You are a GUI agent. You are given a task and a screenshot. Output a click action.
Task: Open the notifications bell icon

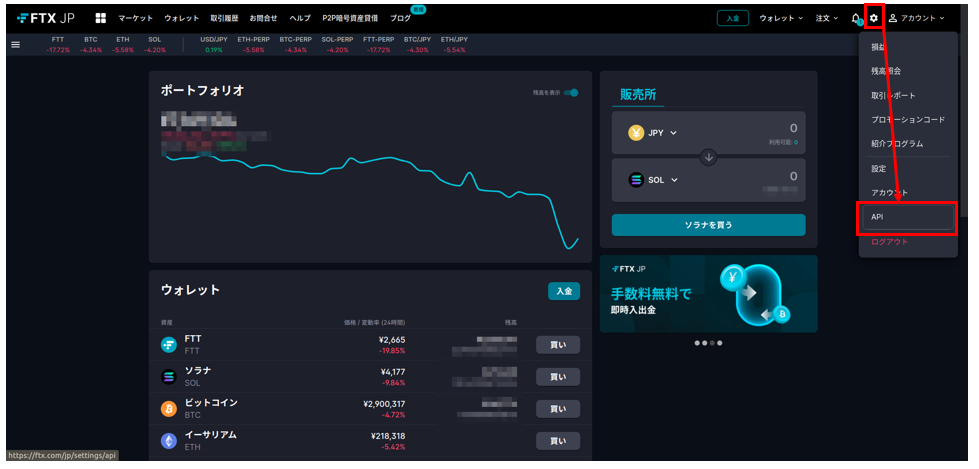pos(855,18)
